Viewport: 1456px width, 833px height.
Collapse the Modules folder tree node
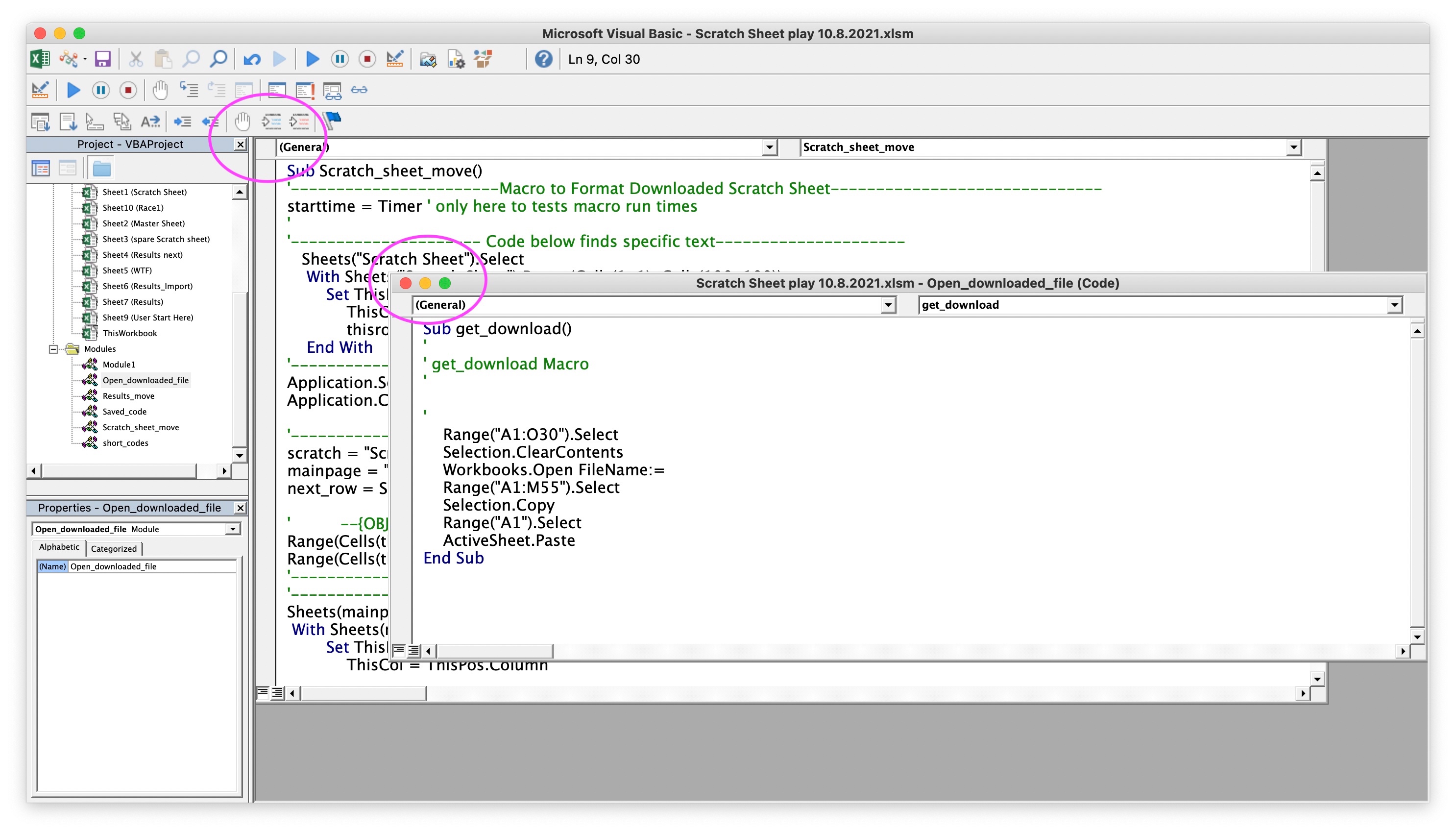point(53,349)
